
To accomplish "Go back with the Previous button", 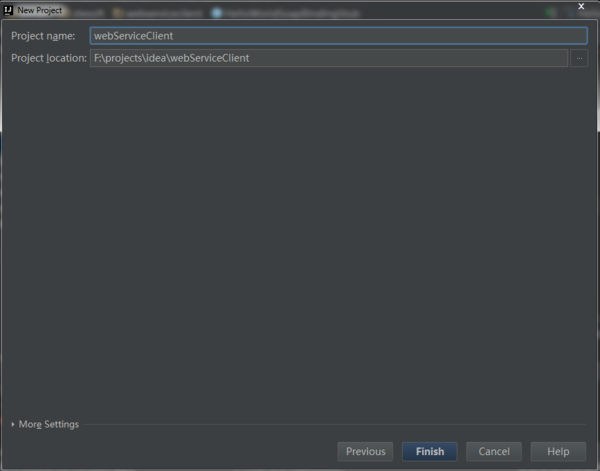I will (365, 451).
